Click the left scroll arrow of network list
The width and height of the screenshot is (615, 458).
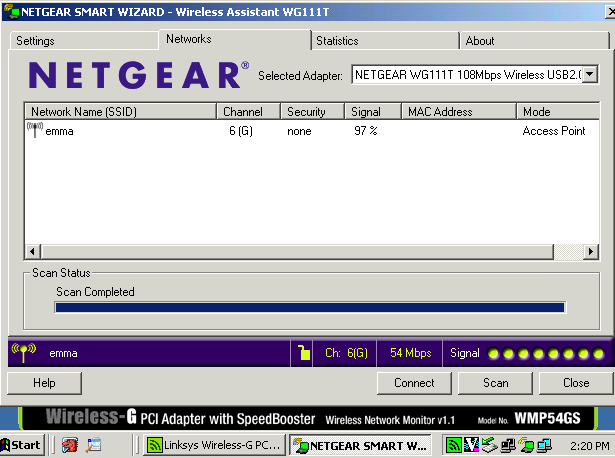(32, 251)
